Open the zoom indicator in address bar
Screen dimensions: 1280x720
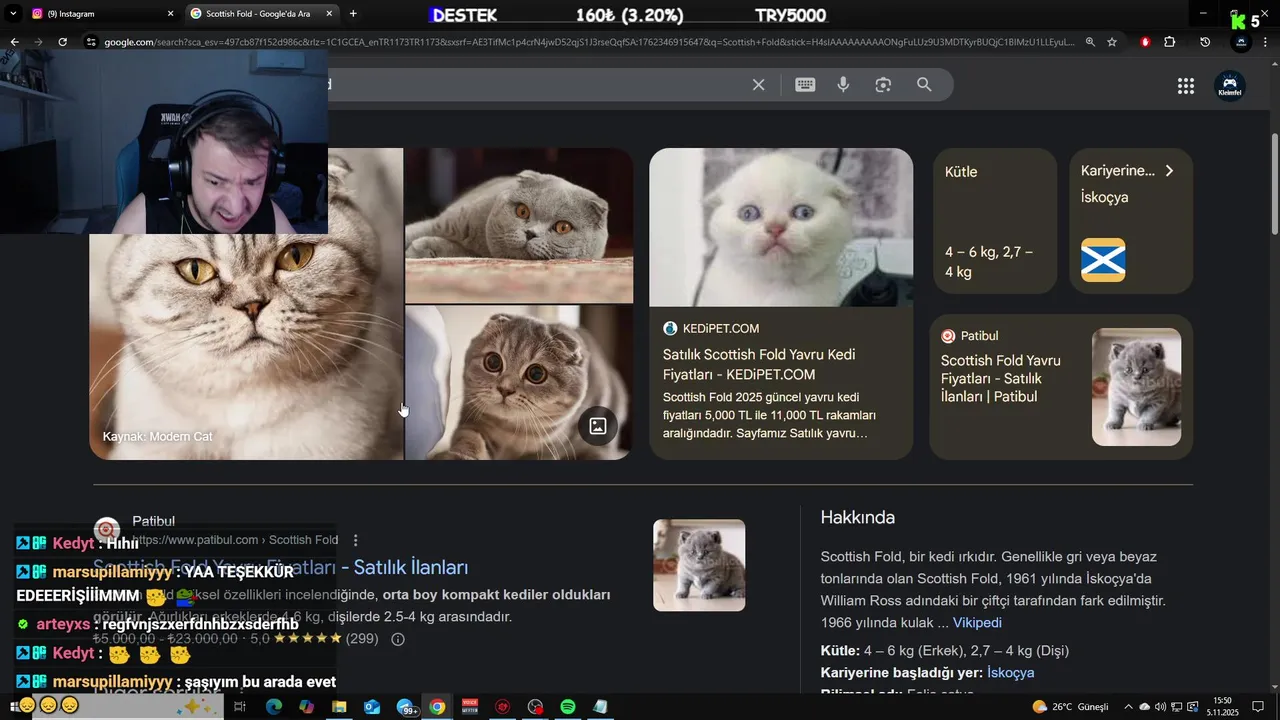(x=1090, y=42)
